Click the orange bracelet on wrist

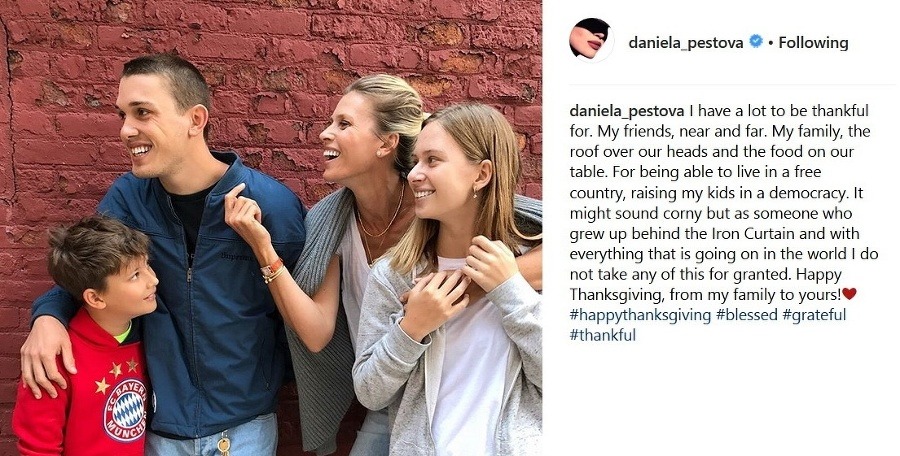tap(271, 269)
